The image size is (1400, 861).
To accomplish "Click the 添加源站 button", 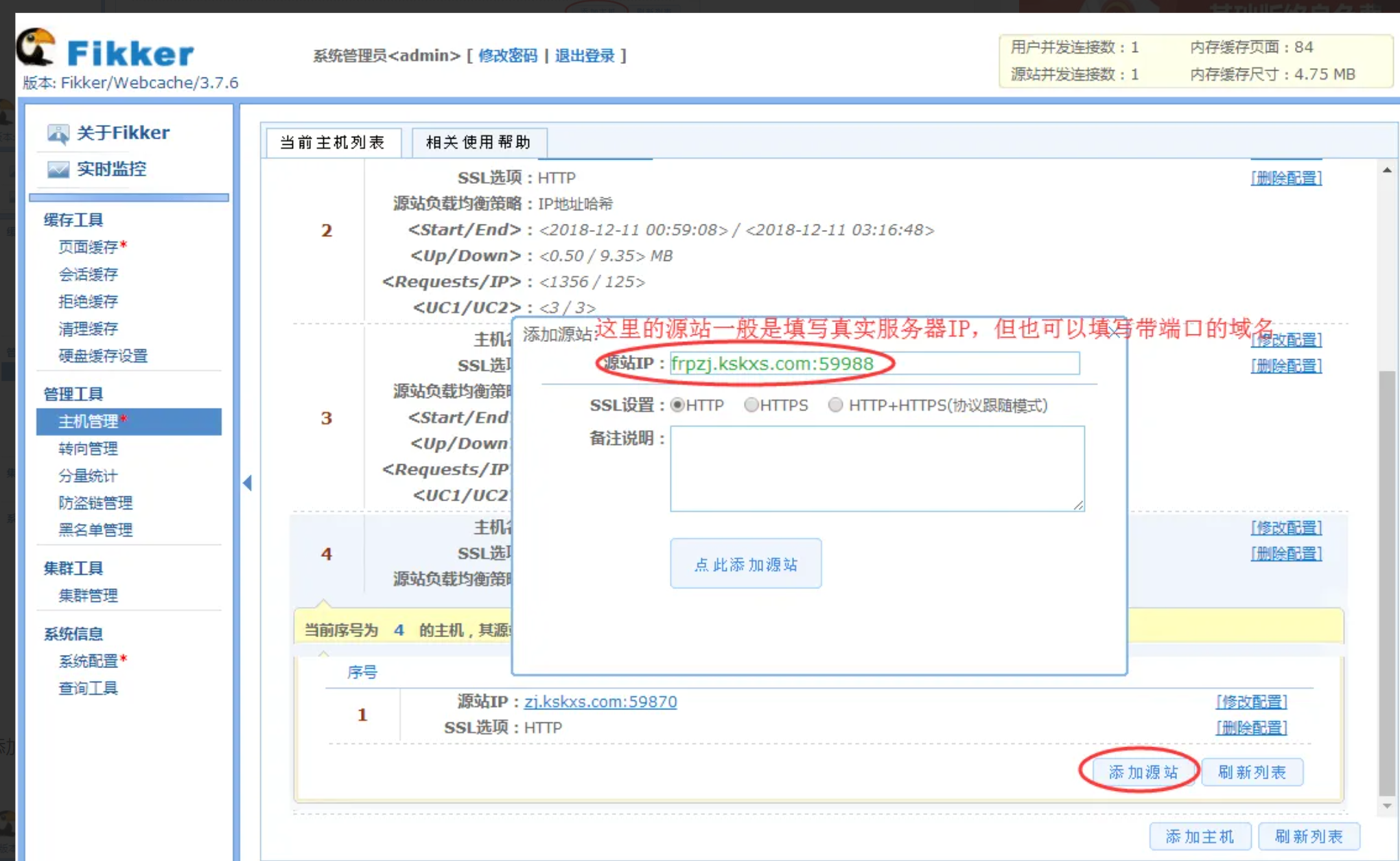I will (1143, 772).
